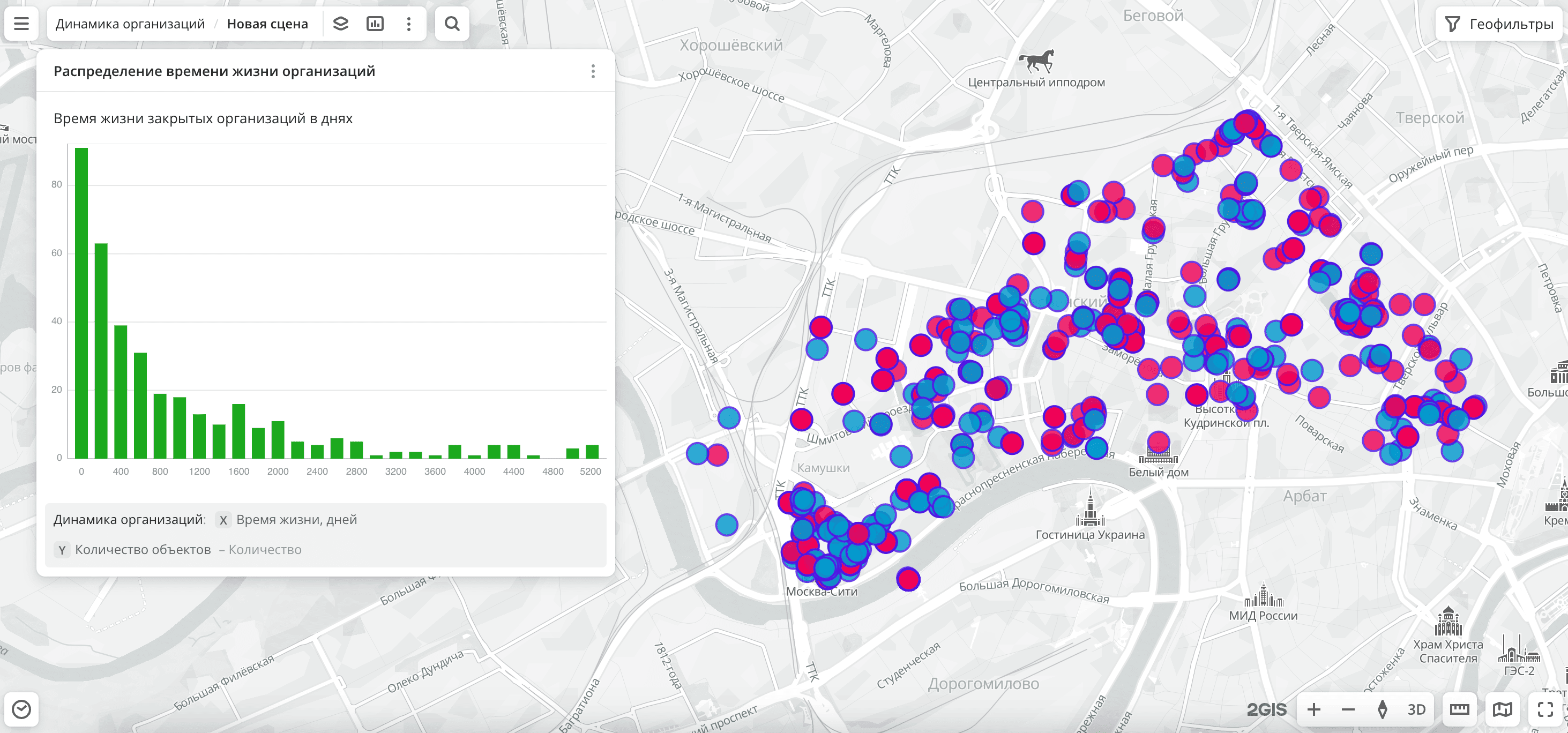This screenshot has height=733, width=1568.
Task: Click the search magnifier button
Action: point(452,24)
